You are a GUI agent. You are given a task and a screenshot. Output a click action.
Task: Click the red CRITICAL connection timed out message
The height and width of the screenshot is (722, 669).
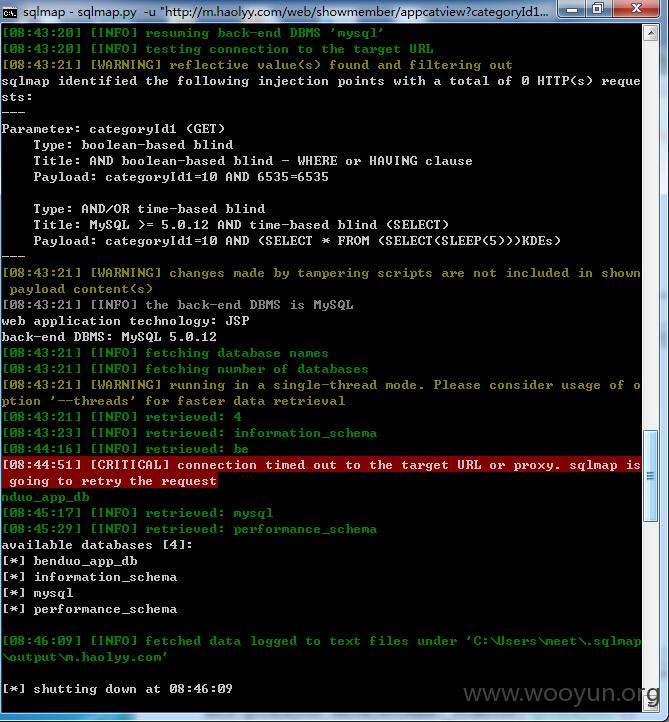tap(321, 473)
